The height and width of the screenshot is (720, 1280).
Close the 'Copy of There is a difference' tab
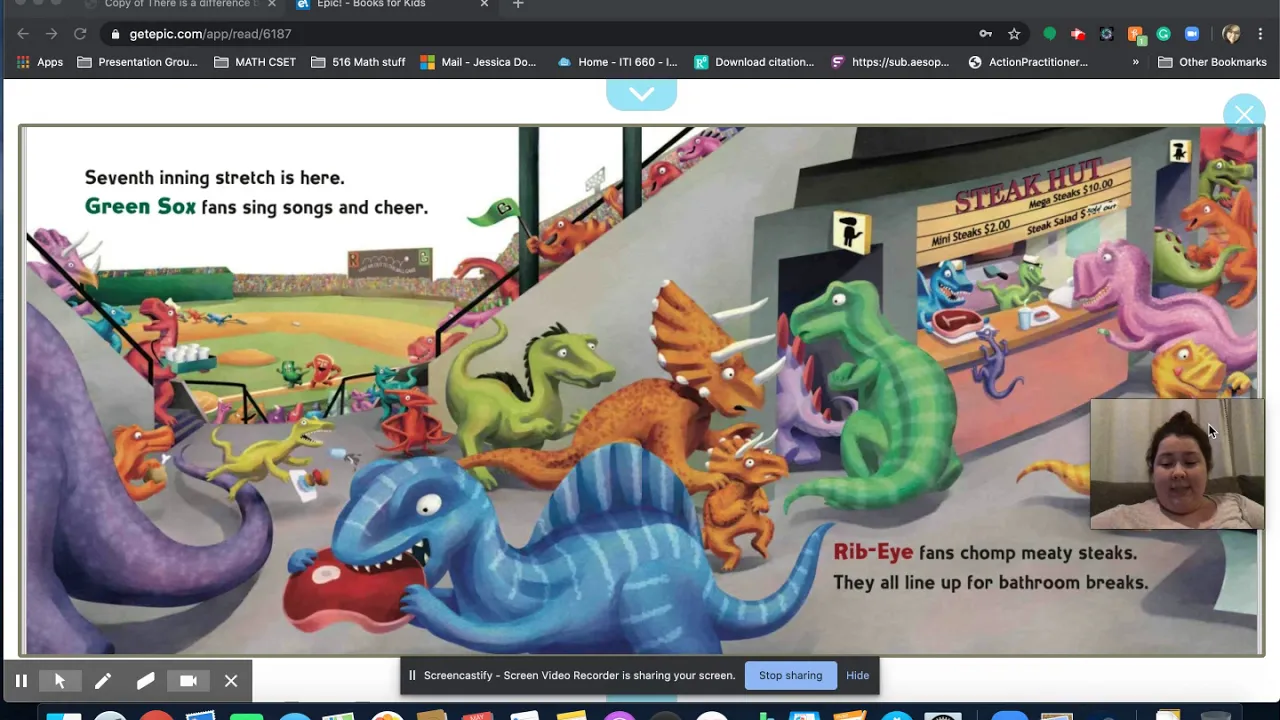(x=271, y=4)
